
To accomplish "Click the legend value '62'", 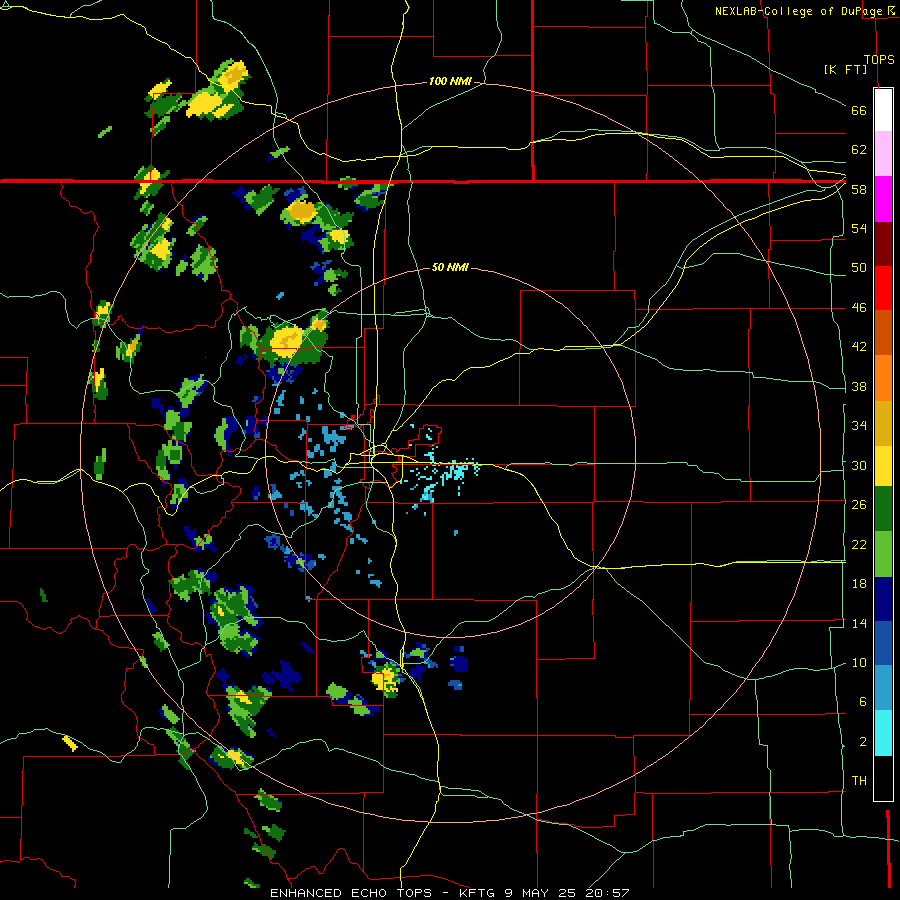I will (x=859, y=150).
